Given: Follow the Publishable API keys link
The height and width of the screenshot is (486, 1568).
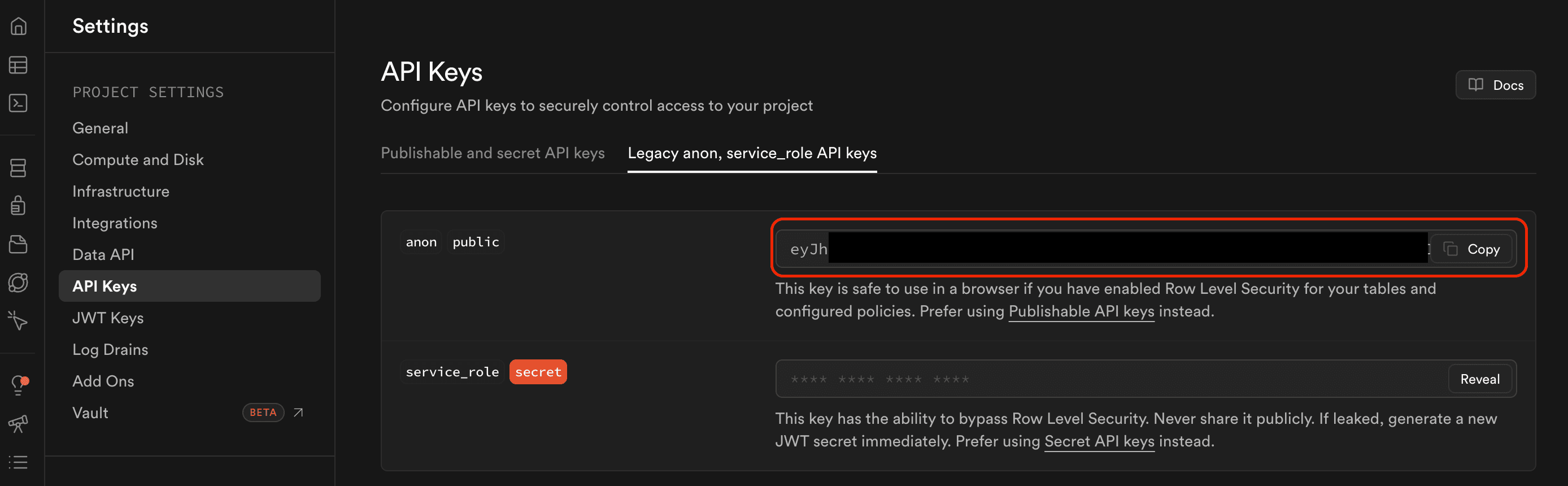Looking at the screenshot, I should [x=1081, y=311].
